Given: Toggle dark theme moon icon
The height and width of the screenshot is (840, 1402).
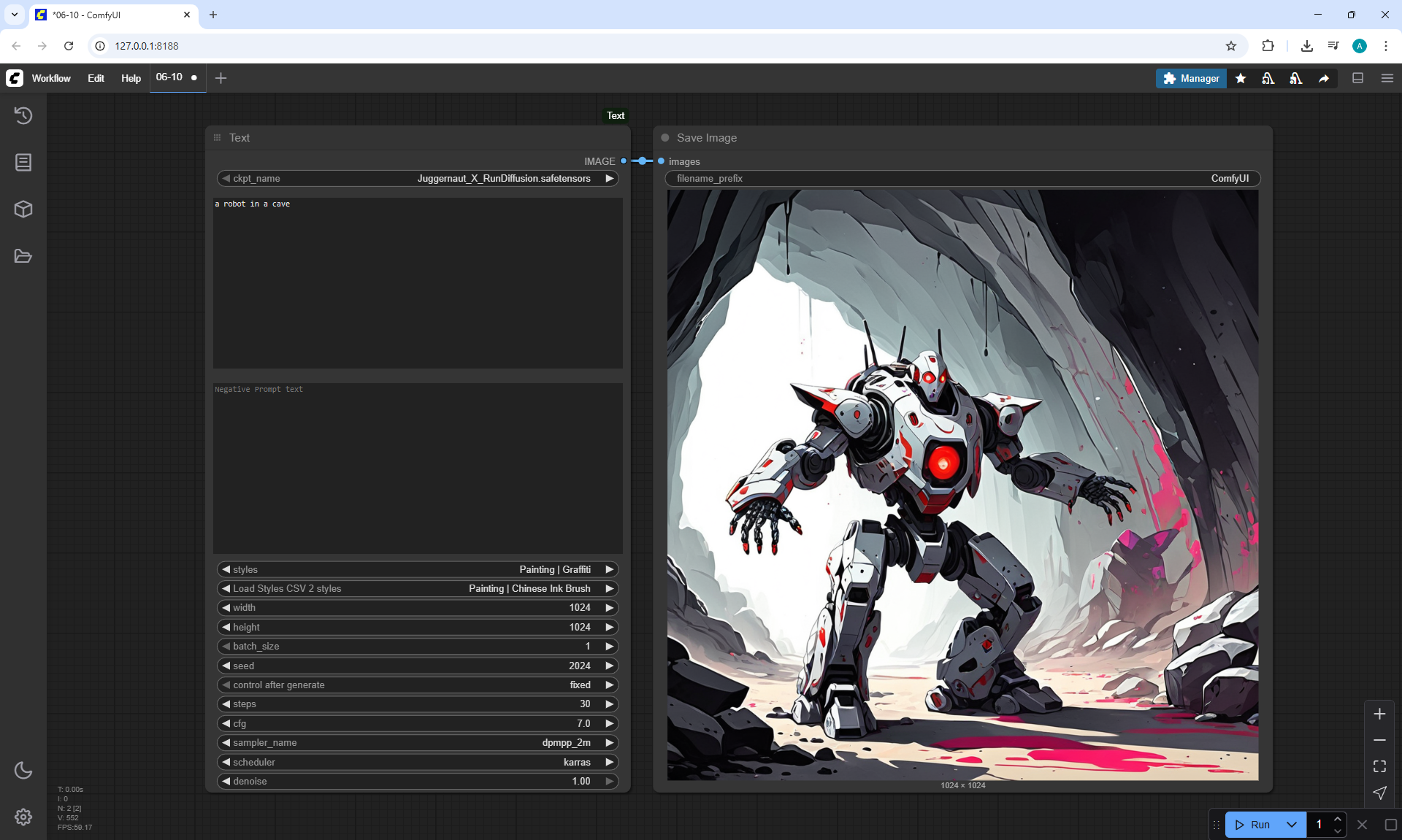Looking at the screenshot, I should [x=23, y=770].
